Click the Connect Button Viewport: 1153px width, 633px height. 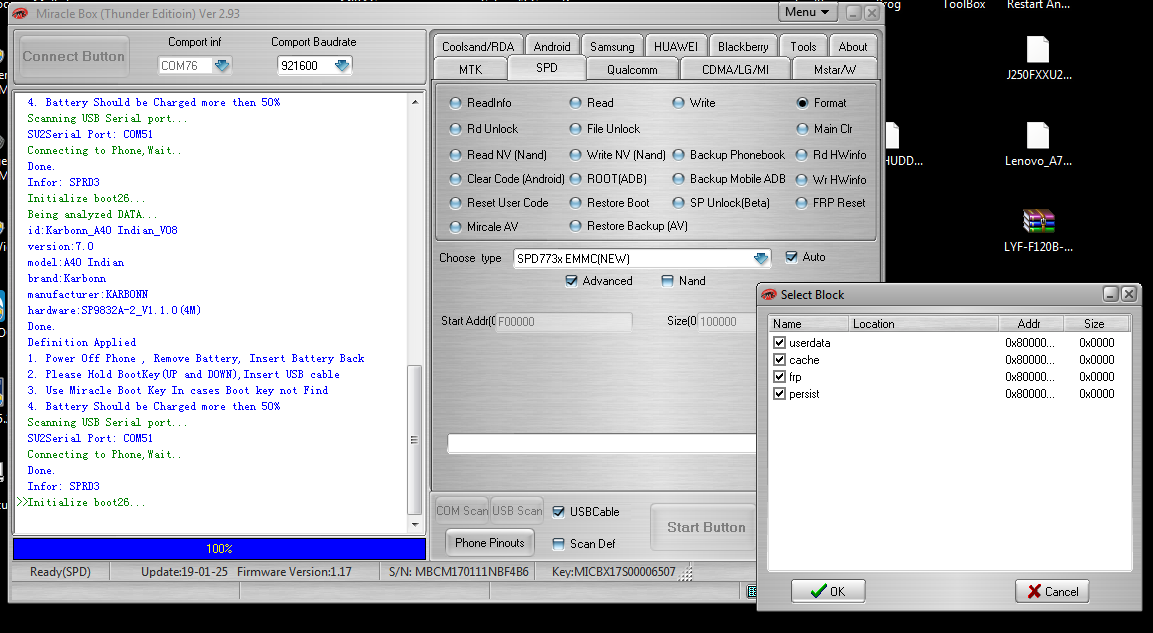(x=74, y=57)
